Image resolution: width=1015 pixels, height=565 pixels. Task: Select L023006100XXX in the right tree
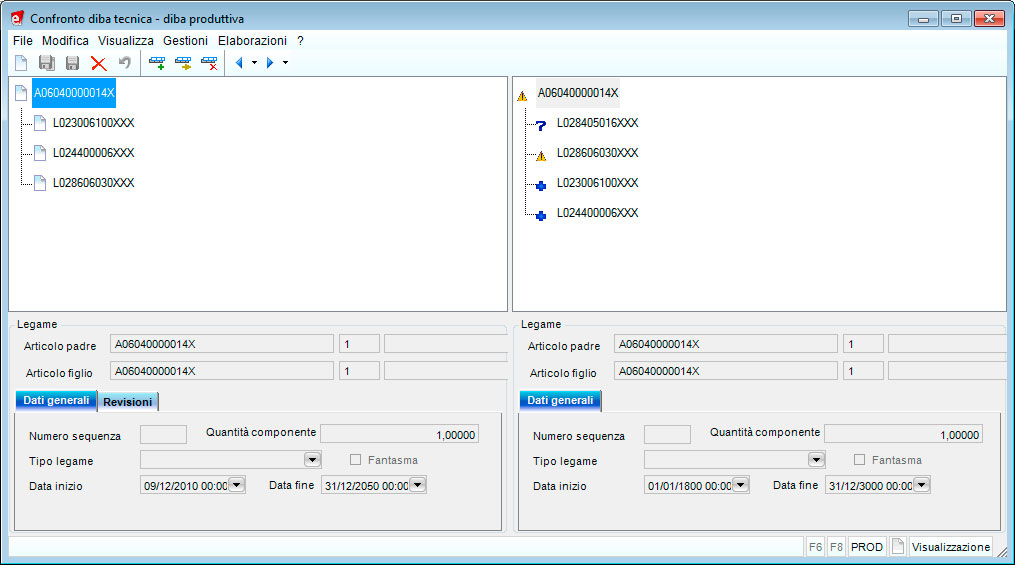(597, 183)
